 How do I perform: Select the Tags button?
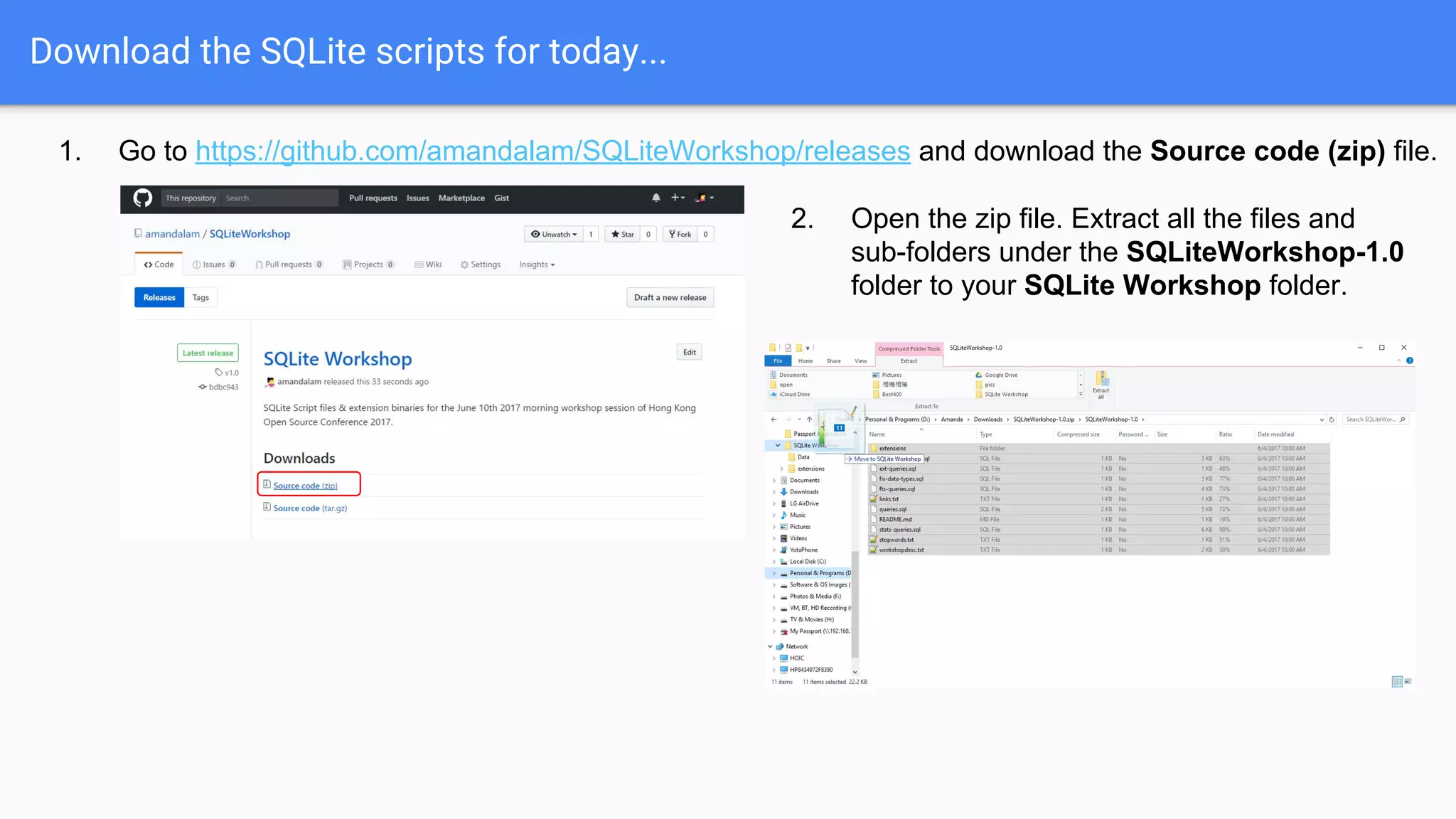click(x=200, y=298)
